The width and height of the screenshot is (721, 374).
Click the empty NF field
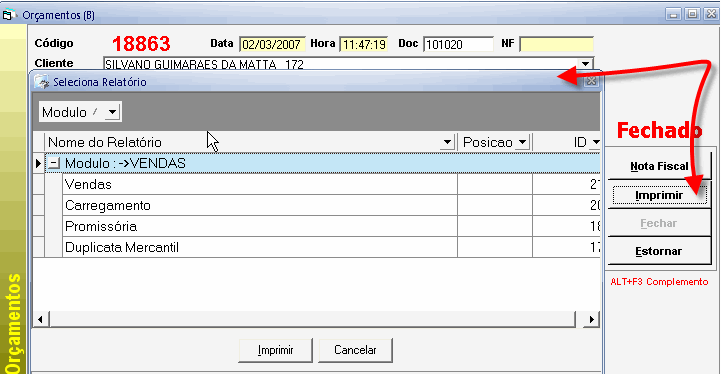[x=556, y=44]
